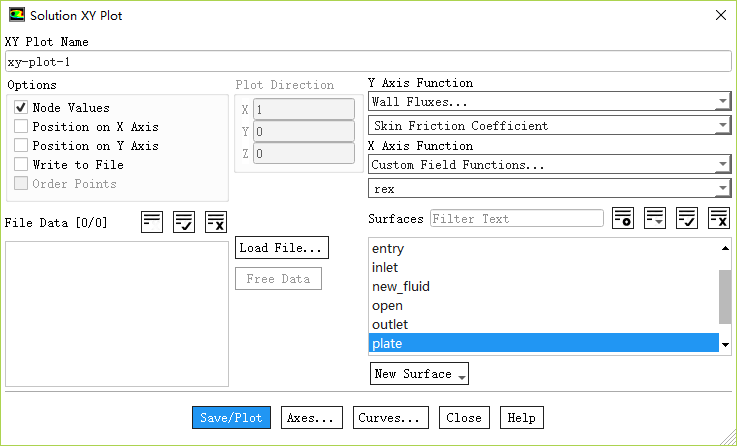Viewport: 737px width, 446px height.
Task: Deselect all File Data entries icon
Action: (216, 222)
